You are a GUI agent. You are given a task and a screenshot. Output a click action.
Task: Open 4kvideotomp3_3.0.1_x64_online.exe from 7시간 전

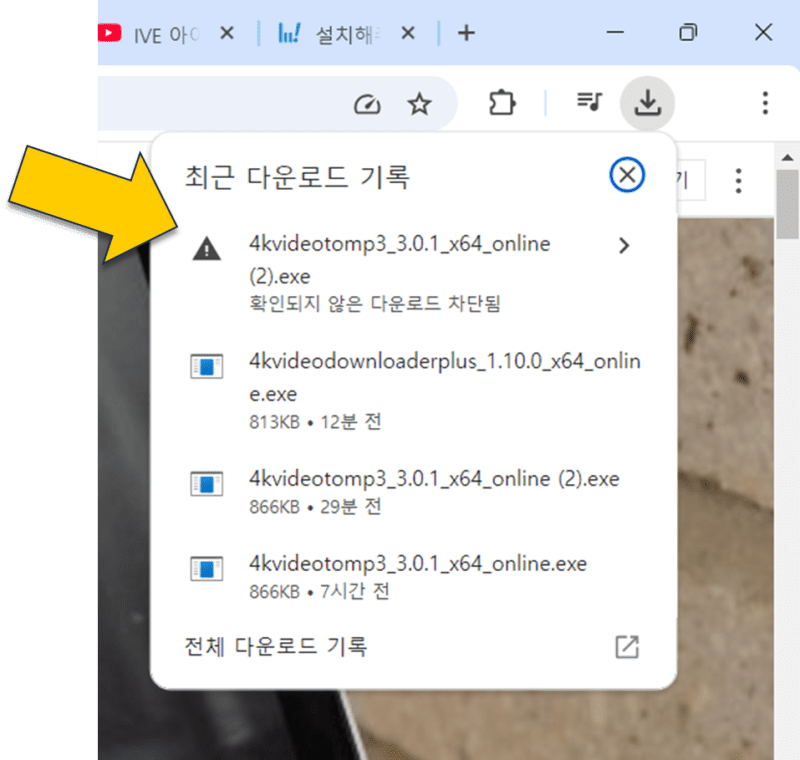pos(417,564)
